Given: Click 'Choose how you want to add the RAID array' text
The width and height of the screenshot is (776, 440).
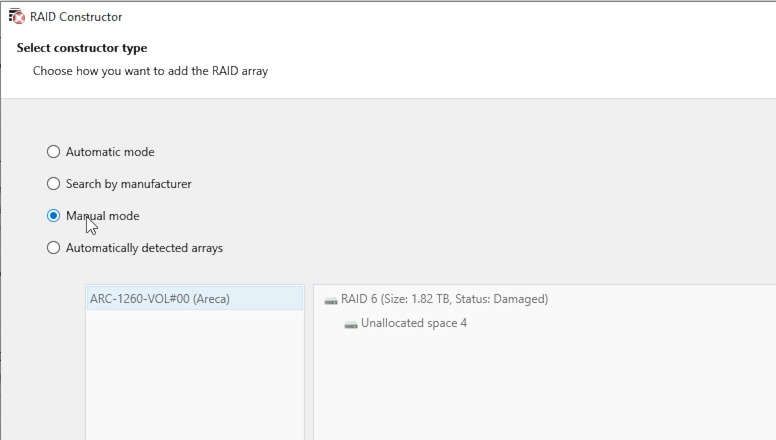Looking at the screenshot, I should pos(150,71).
